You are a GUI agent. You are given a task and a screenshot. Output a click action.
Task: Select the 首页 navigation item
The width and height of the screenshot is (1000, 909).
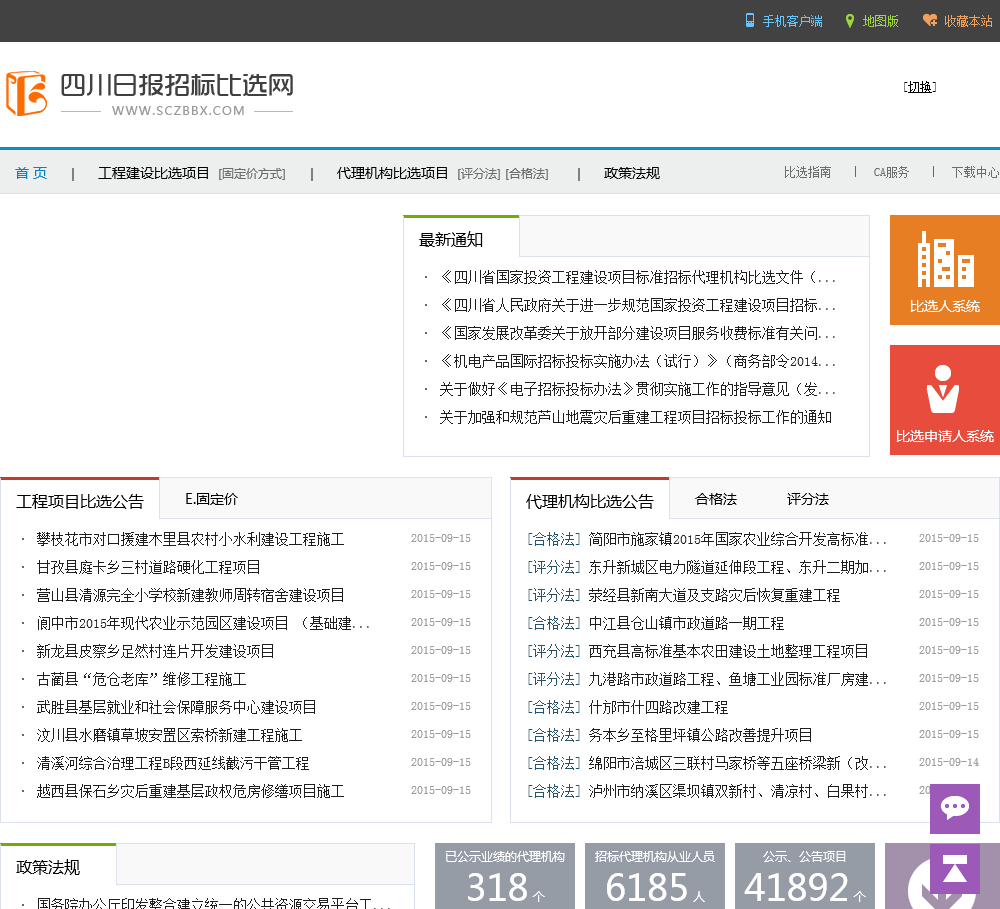tap(31, 173)
